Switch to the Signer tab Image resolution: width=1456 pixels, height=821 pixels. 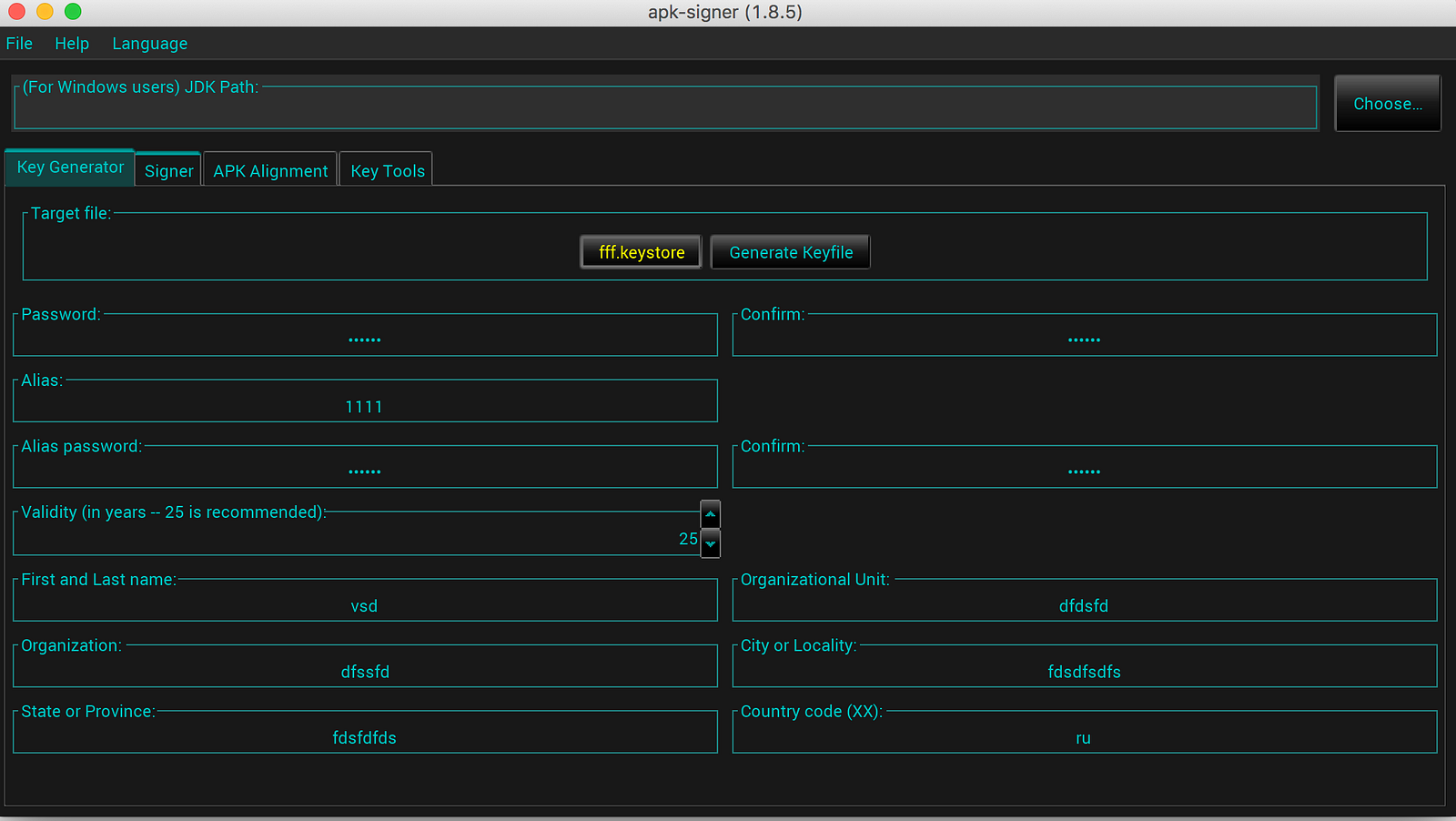click(168, 170)
